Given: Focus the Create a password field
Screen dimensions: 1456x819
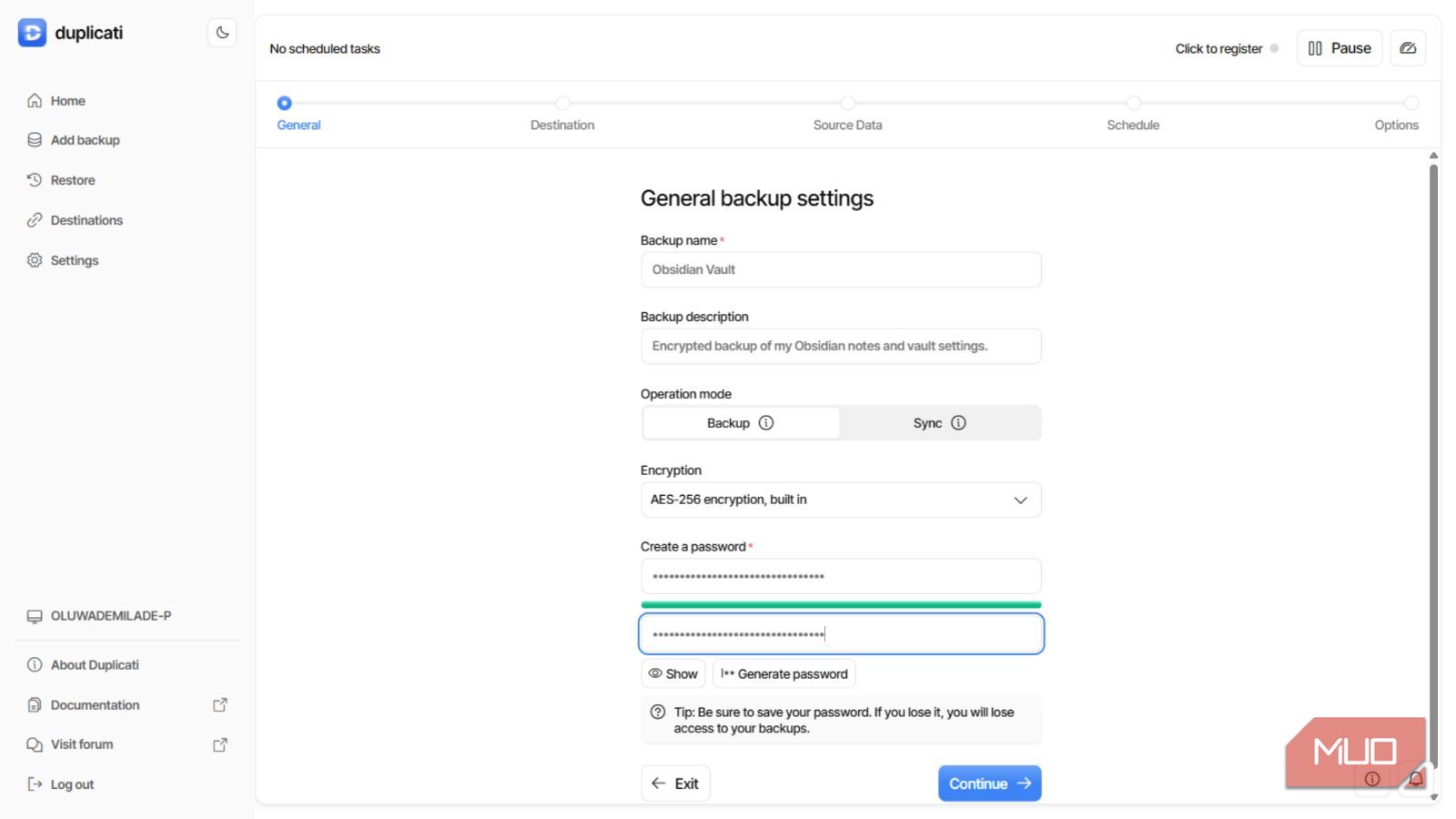Looking at the screenshot, I should tap(841, 576).
